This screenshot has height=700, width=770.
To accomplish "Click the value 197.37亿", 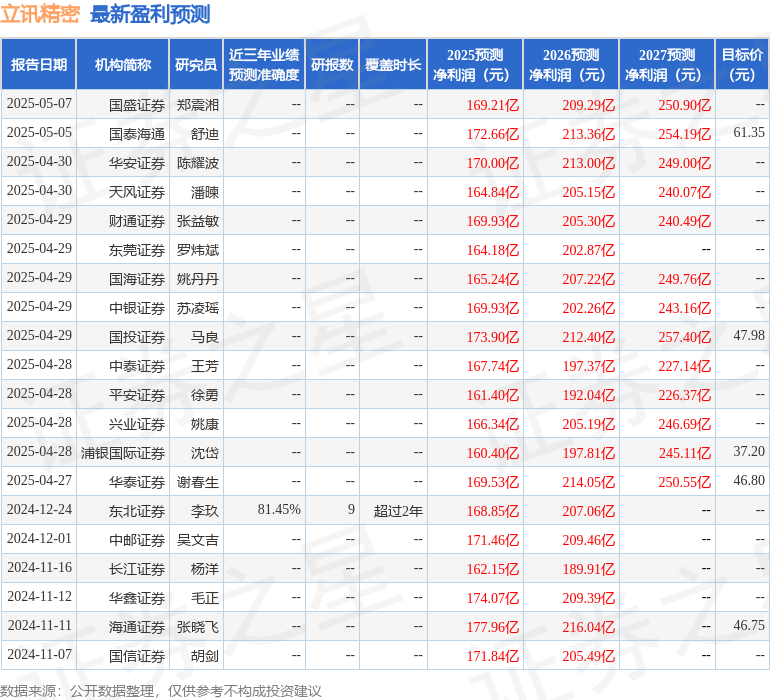I will [x=588, y=366].
